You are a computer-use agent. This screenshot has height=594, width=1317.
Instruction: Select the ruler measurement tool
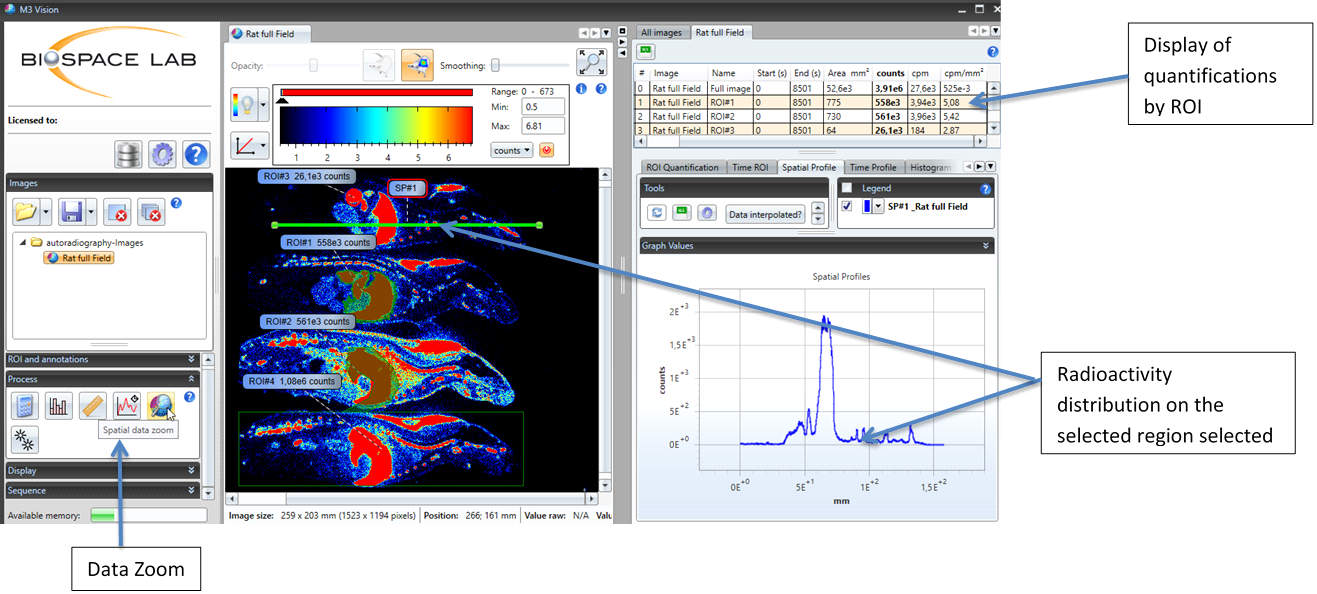[93, 406]
